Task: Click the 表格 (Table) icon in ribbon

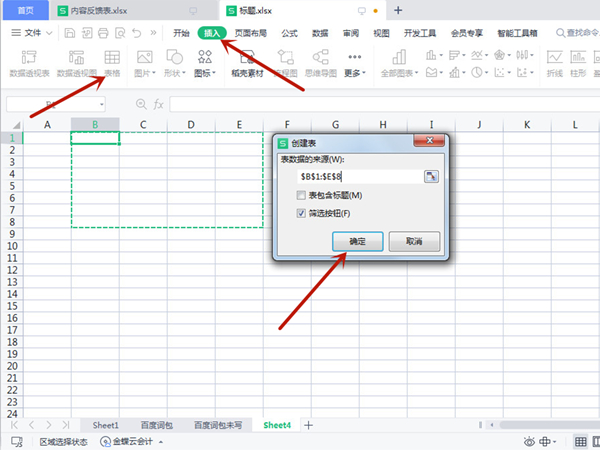Action: 112,63
